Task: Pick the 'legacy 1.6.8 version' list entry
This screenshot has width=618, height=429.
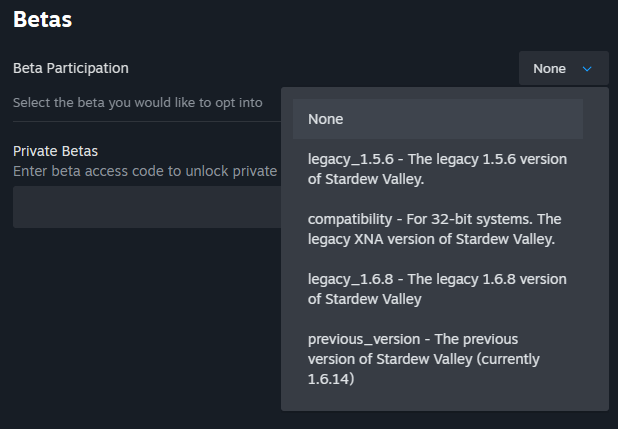Action: click(x=437, y=289)
